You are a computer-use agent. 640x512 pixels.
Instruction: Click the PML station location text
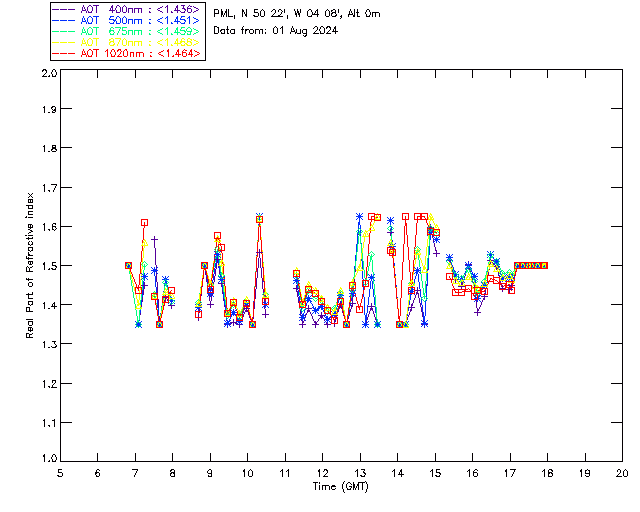pyautogui.click(x=297, y=14)
